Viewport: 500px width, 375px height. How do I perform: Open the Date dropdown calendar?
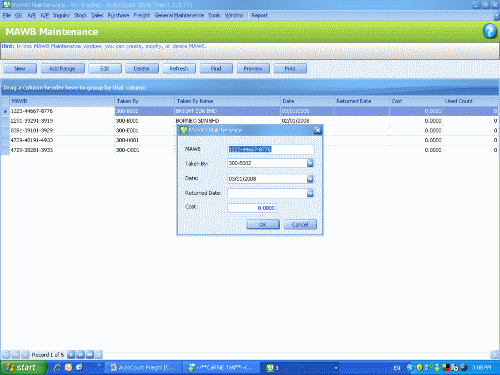point(310,179)
